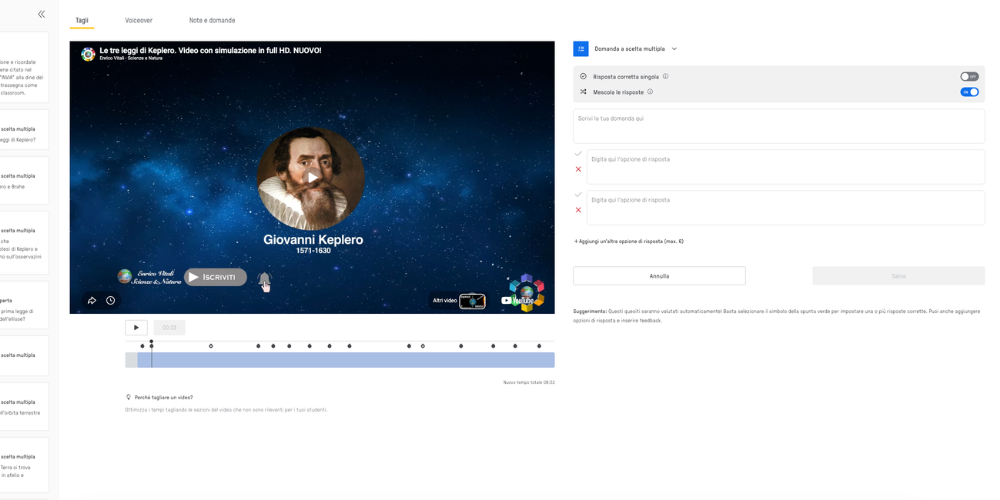Viewport: 1000px width, 500px height.
Task: Click the info icon next to Mescola le risposte
Action: click(x=650, y=92)
